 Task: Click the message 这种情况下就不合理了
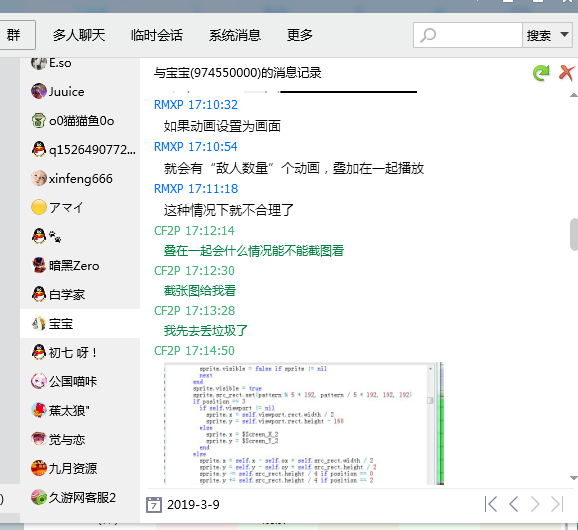229,210
